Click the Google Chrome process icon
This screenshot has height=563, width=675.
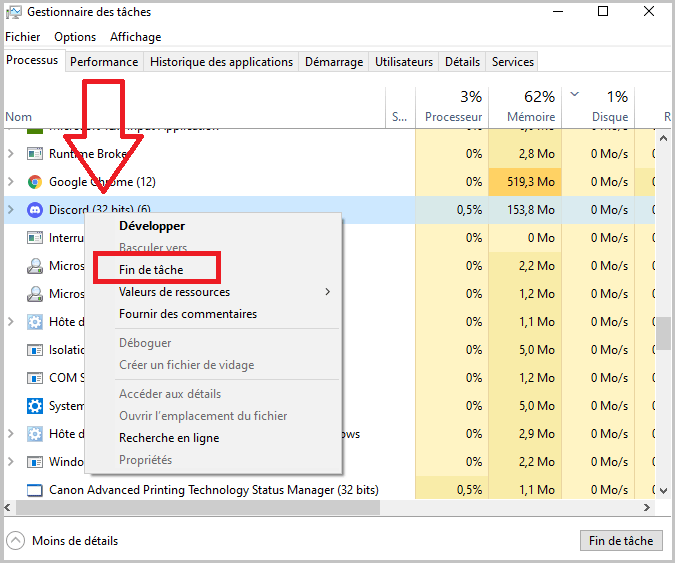pyautogui.click(x=34, y=182)
